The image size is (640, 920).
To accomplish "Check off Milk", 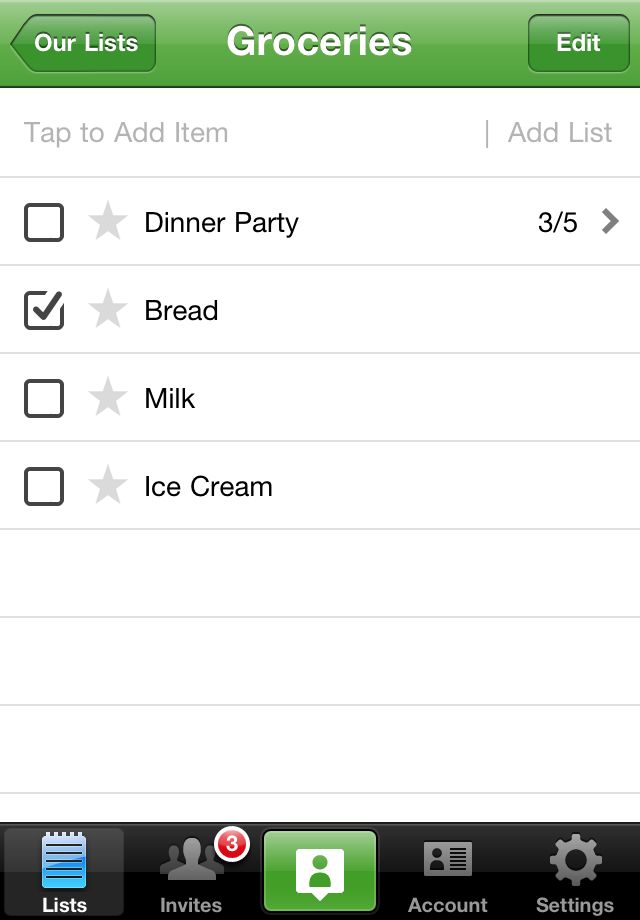I will pos(44,398).
